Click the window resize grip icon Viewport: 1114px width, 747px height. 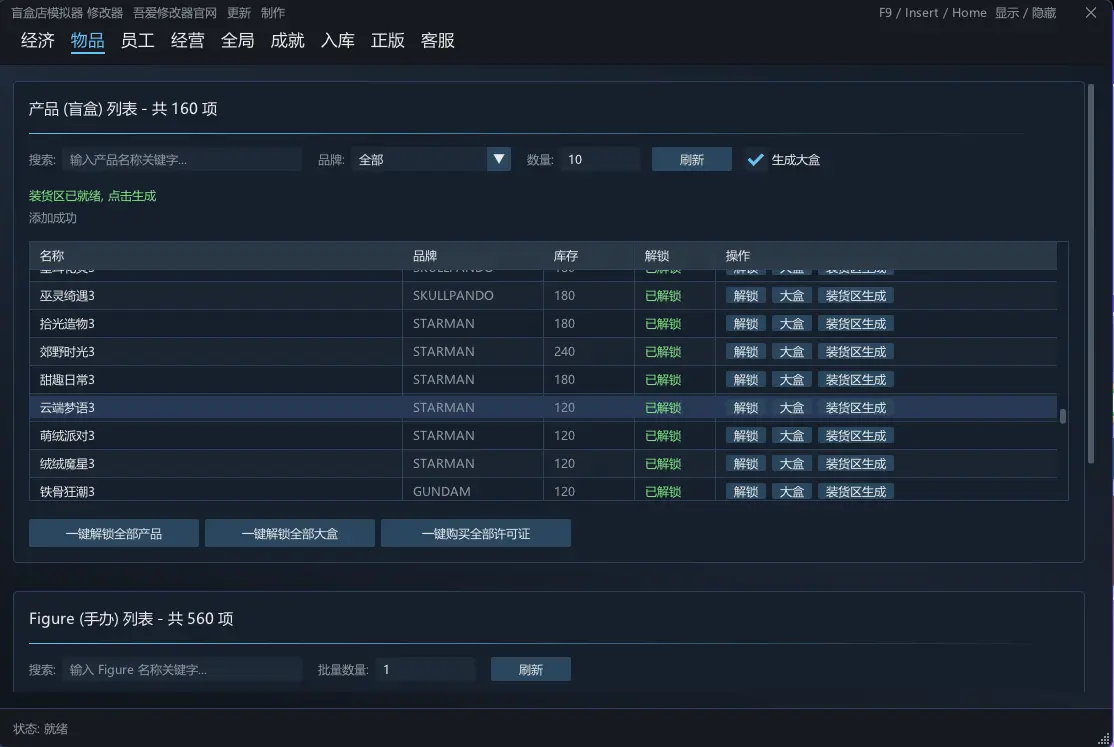1103,738
